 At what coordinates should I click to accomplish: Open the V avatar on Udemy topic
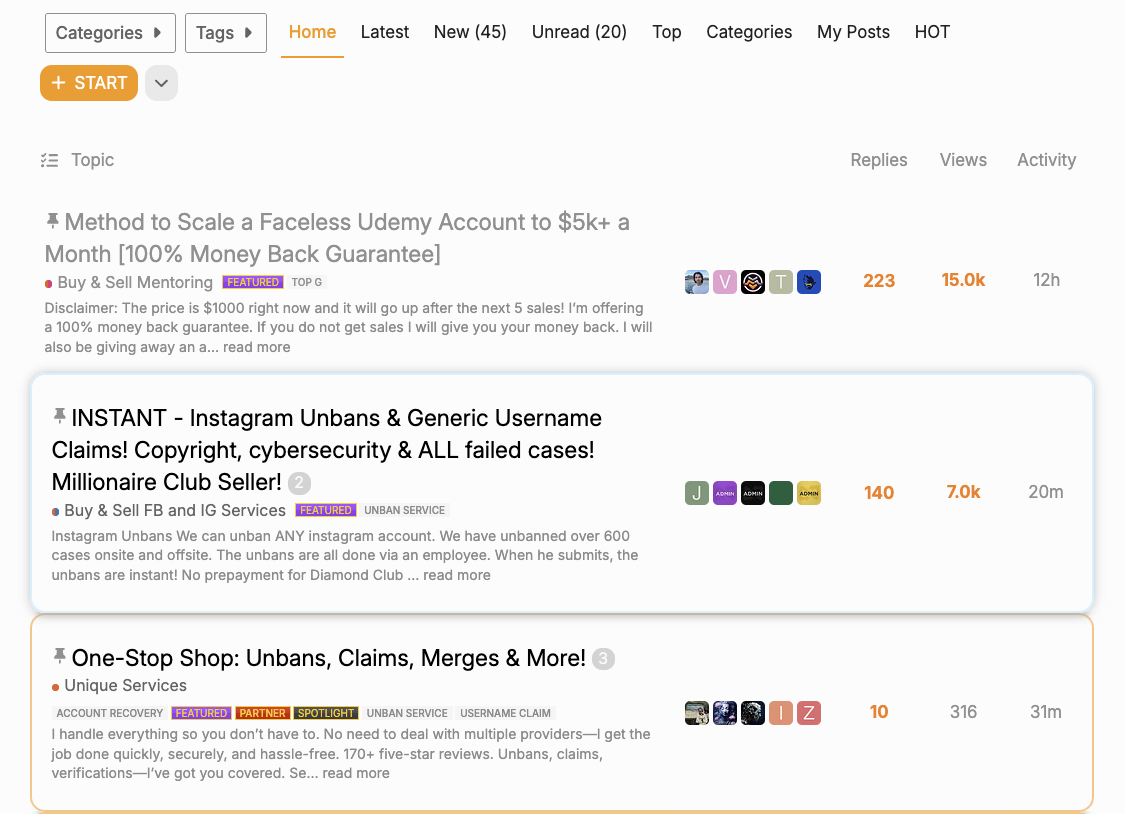click(725, 282)
